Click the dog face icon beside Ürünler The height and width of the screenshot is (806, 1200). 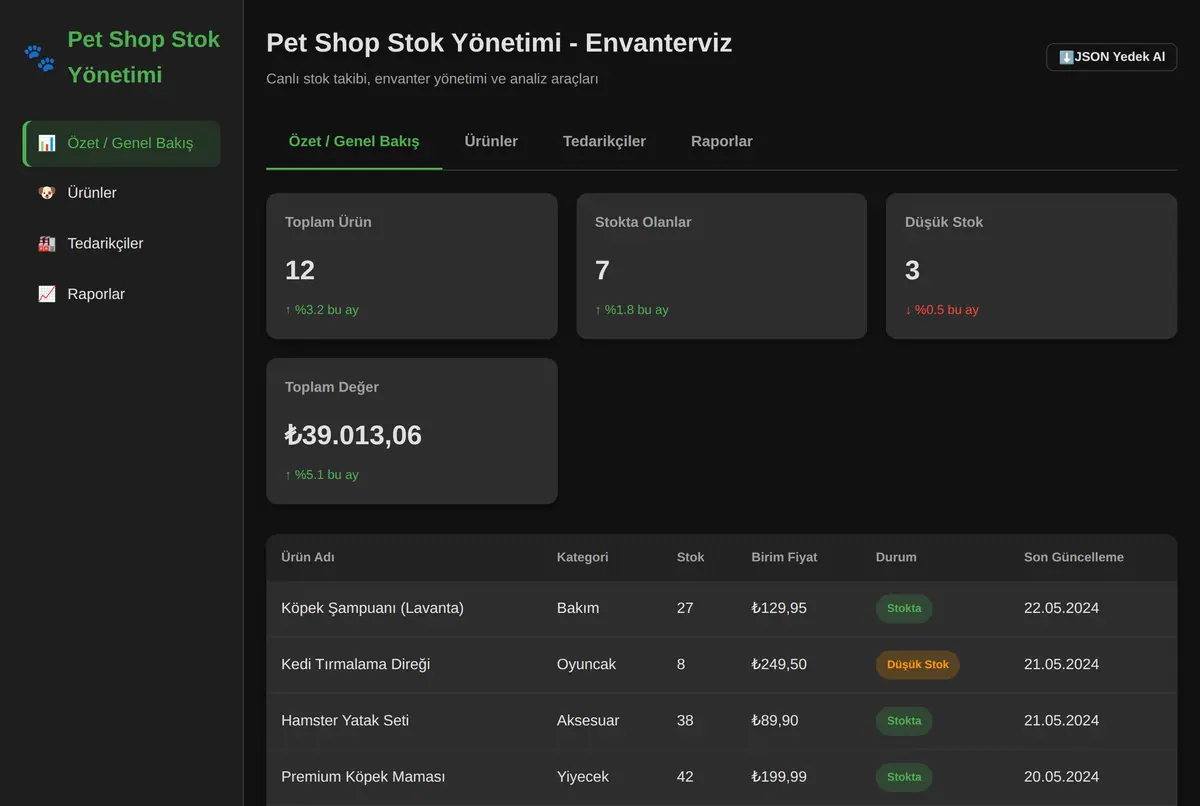tap(47, 193)
